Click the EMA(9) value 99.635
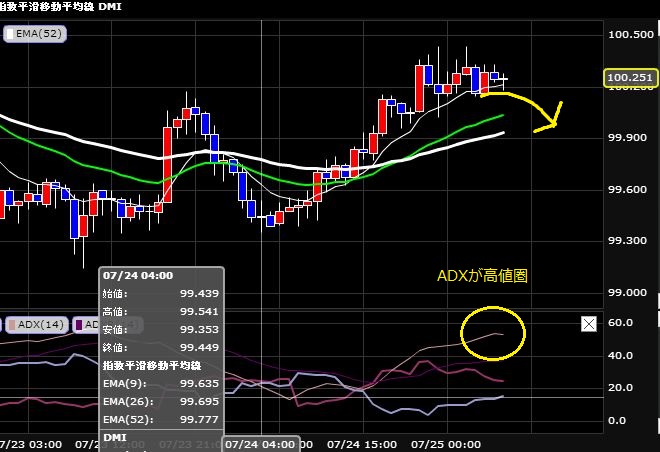Screen dimensions: 660x452 [200, 384]
